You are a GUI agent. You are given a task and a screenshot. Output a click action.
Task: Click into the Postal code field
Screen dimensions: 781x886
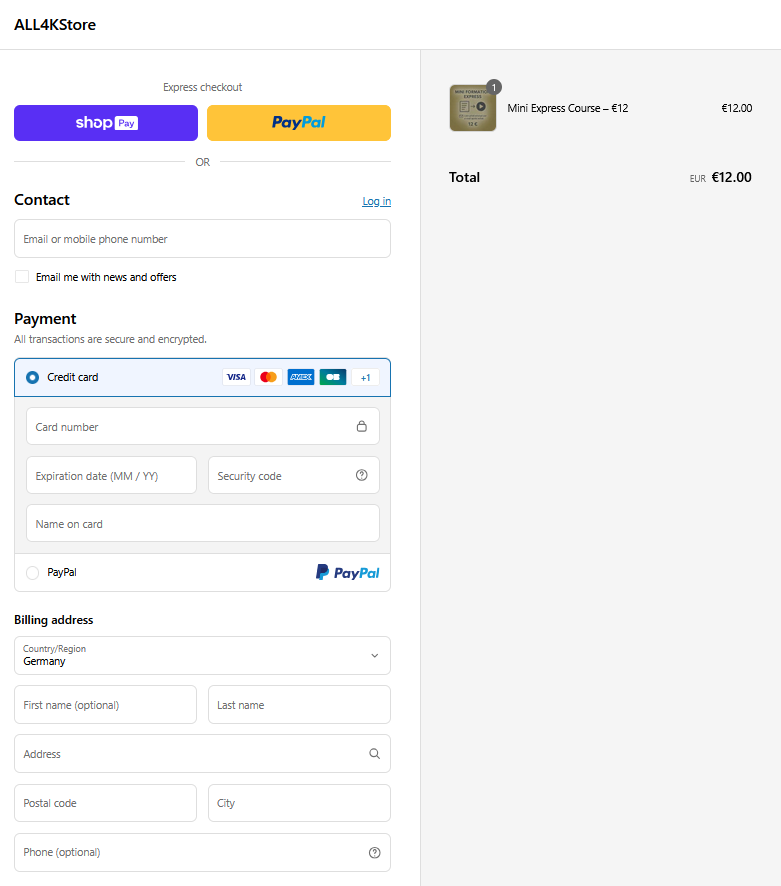[x=105, y=803]
